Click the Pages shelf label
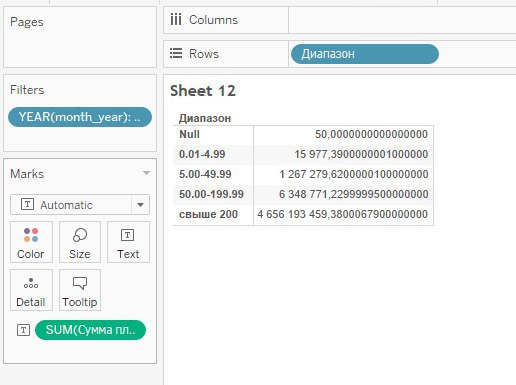This screenshot has width=516, height=385. [x=27, y=22]
